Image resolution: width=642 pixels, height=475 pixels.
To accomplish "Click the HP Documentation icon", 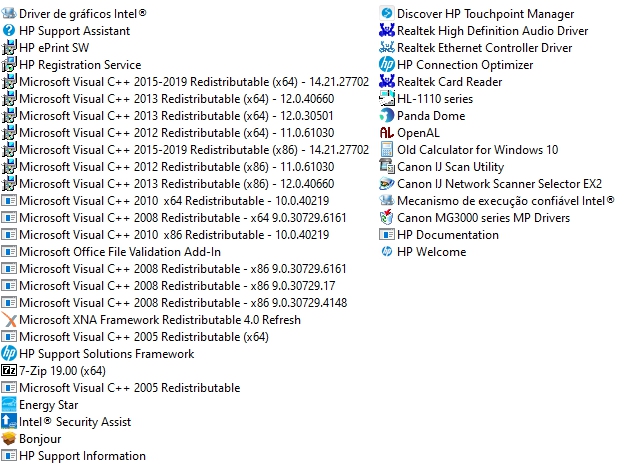I will point(387,235).
